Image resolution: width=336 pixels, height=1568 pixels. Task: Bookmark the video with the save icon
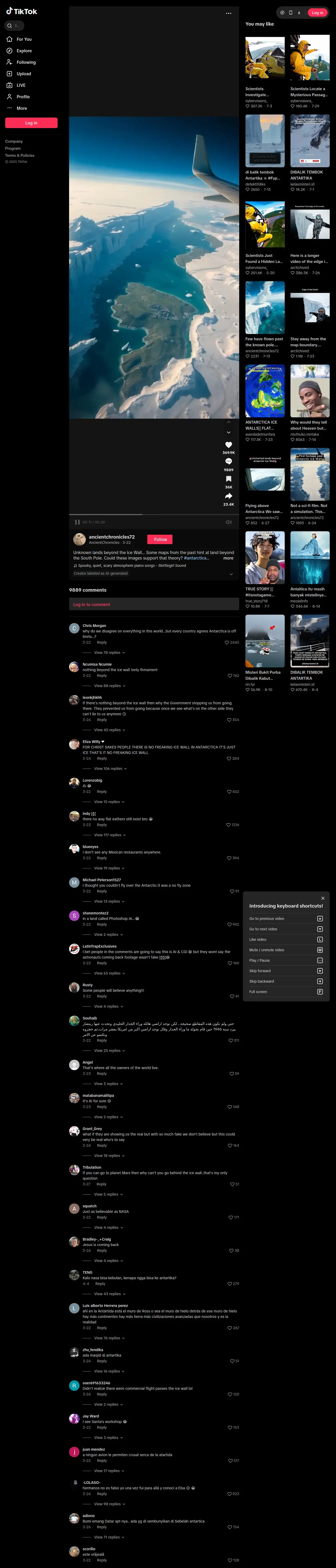(228, 479)
